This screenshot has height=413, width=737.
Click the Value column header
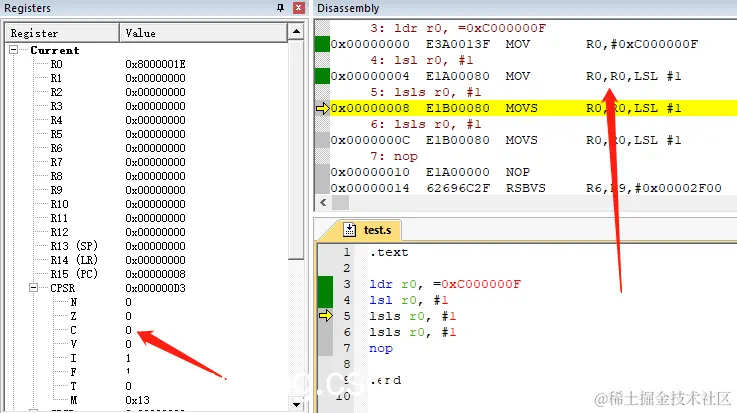[203, 33]
